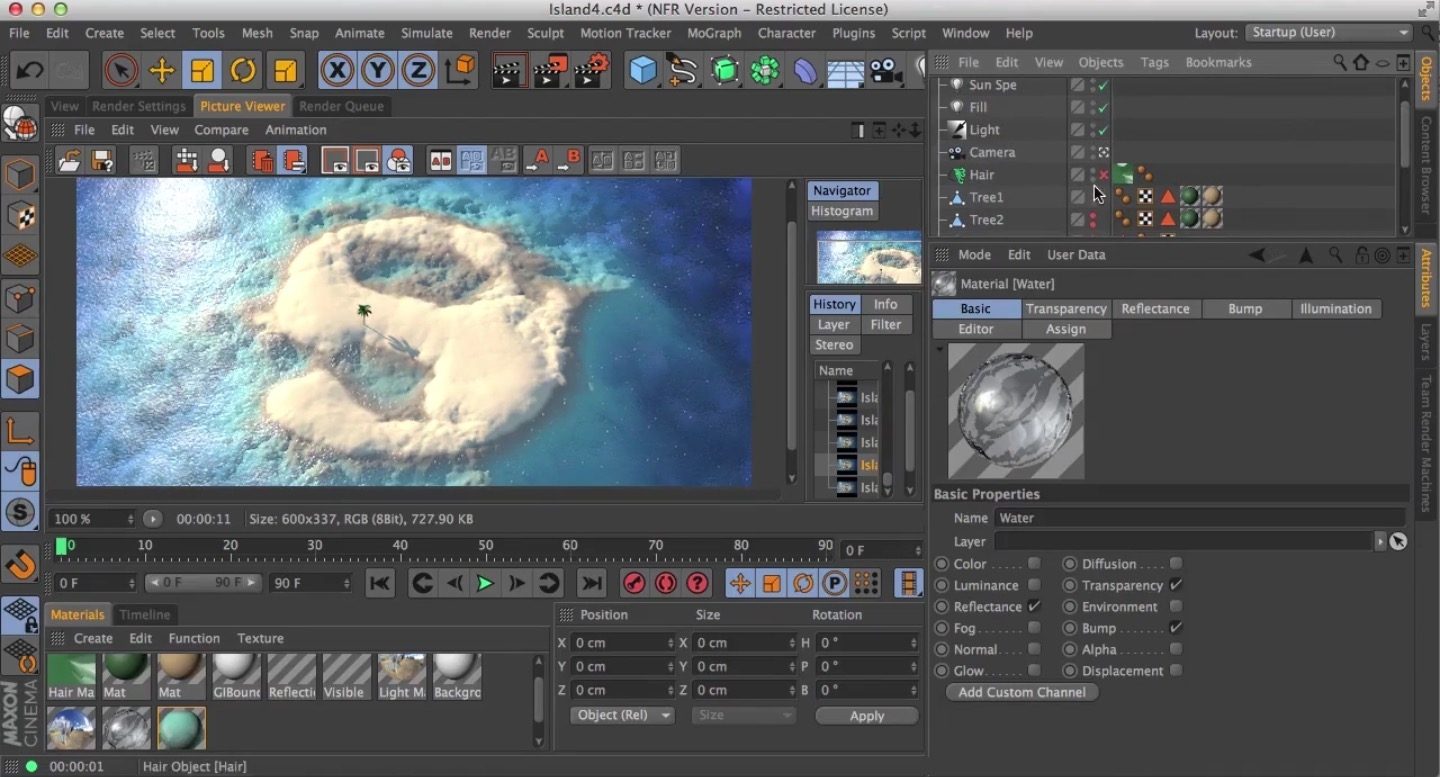The width and height of the screenshot is (1440, 777).
Task: Collapse the material preview triangle
Action: pyautogui.click(x=940, y=349)
